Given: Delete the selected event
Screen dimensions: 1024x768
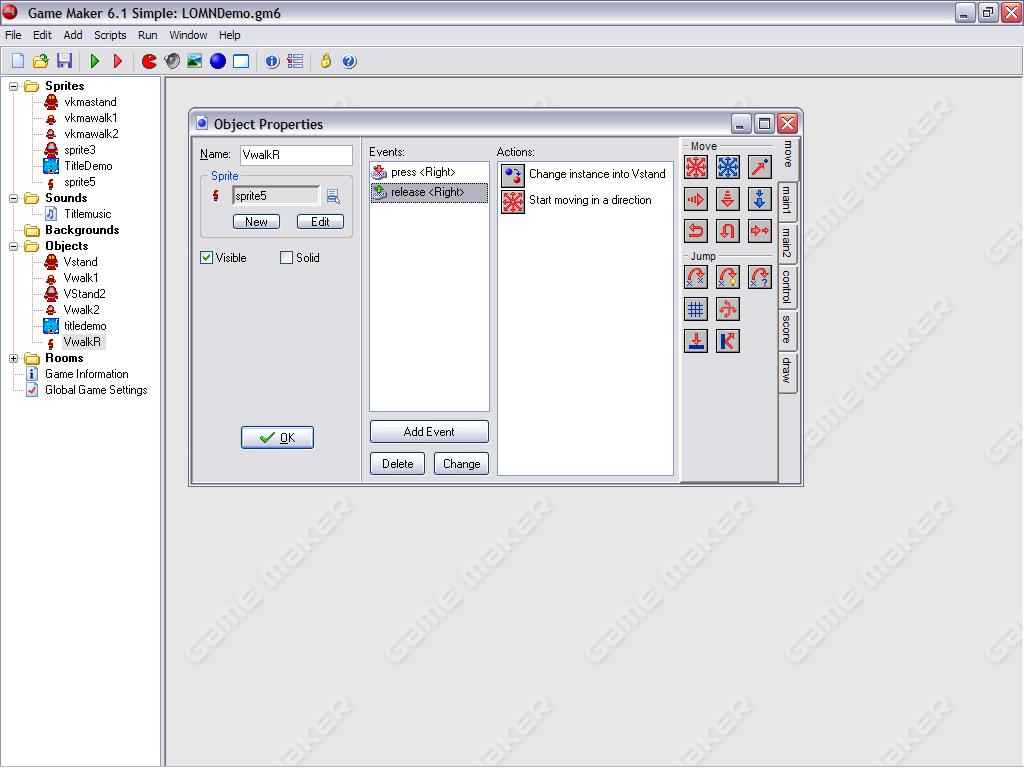Looking at the screenshot, I should (x=398, y=464).
